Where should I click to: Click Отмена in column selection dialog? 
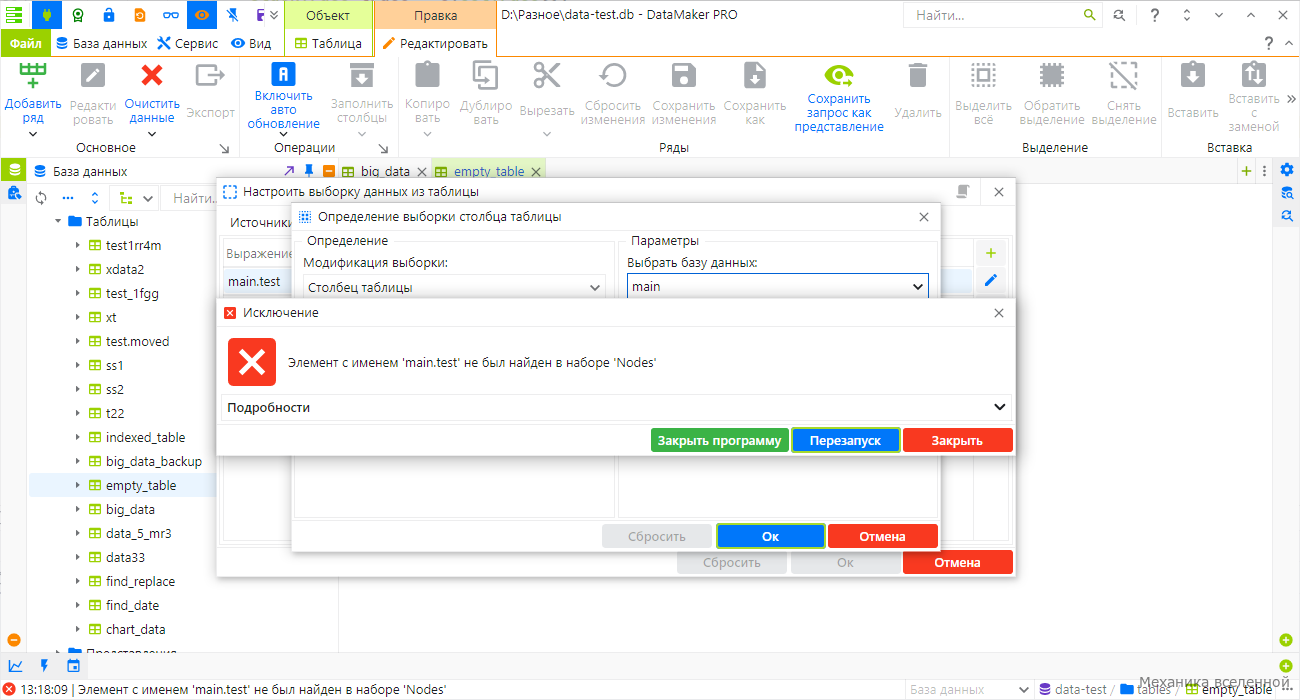point(883,536)
